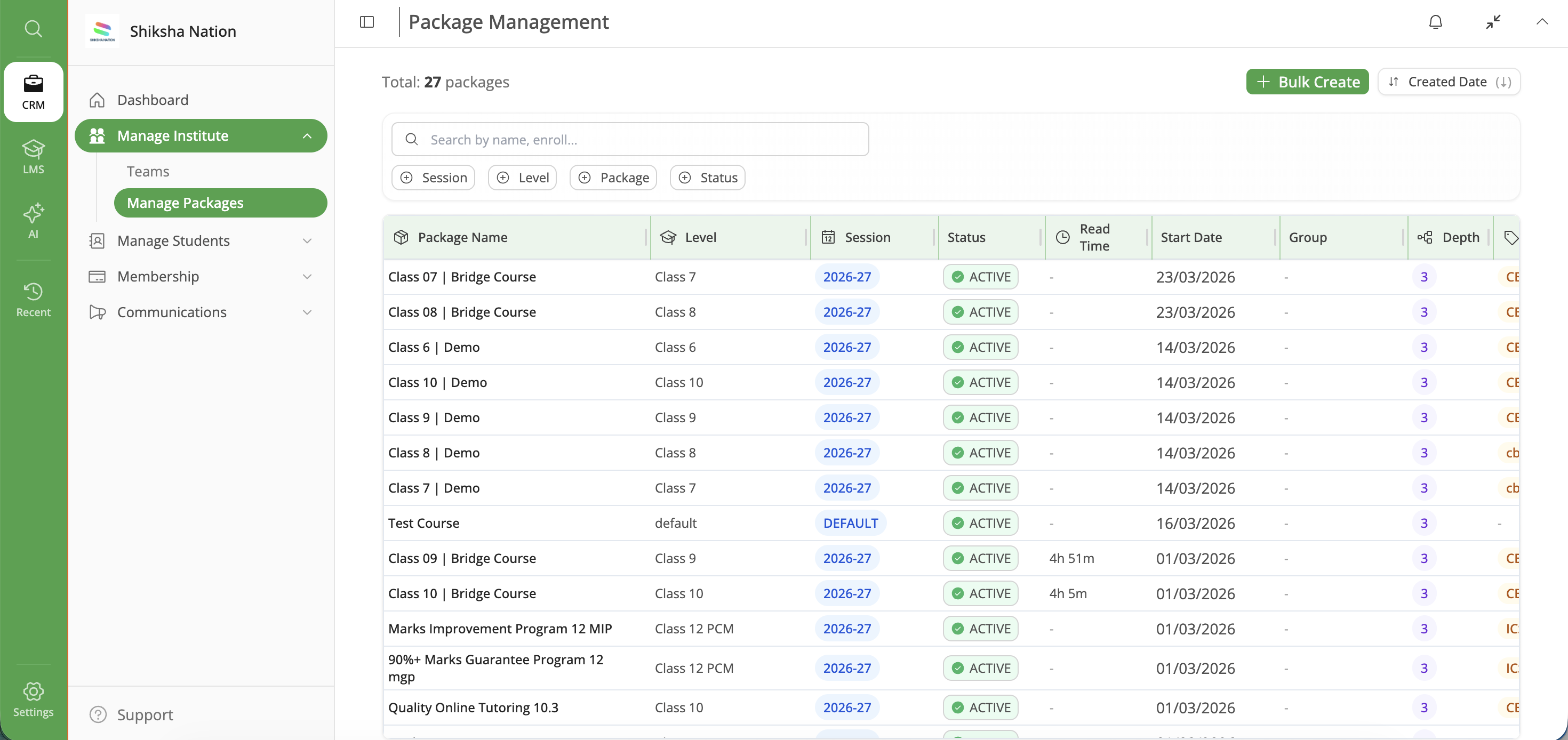
Task: Click 4h 51m read time cell
Action: tap(1071, 558)
